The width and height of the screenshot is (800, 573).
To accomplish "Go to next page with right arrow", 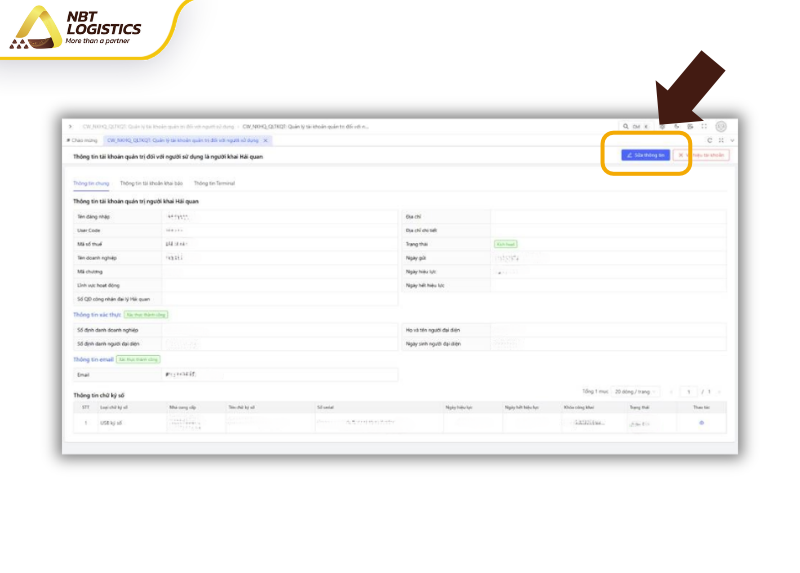I will coord(719,392).
